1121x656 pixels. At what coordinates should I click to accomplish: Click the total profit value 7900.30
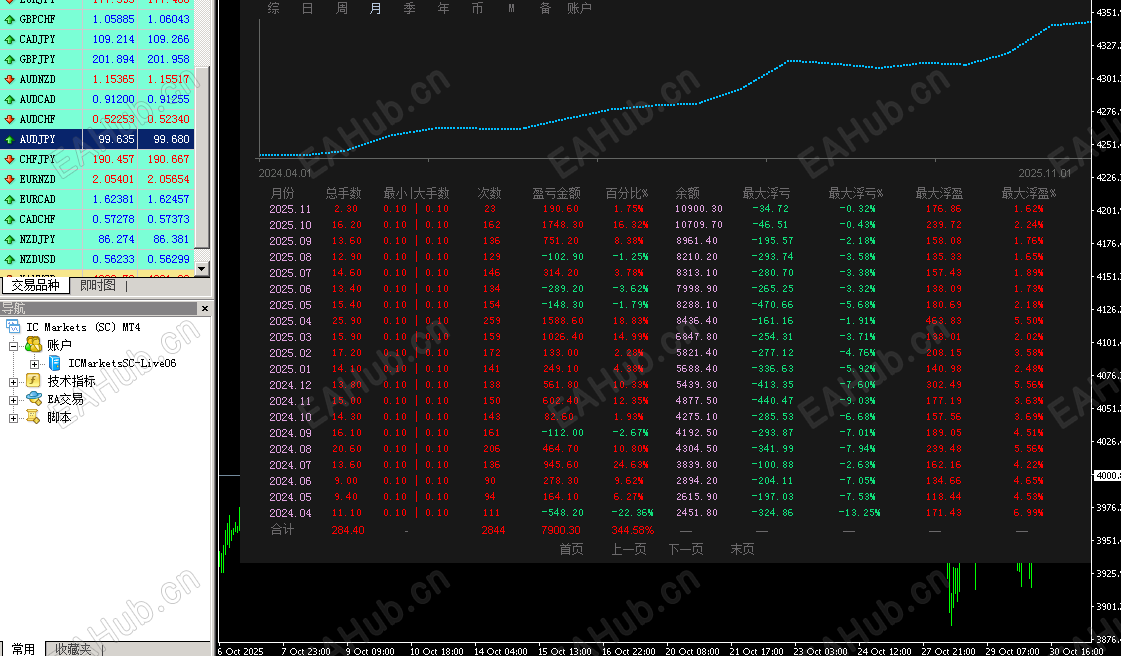pos(560,530)
